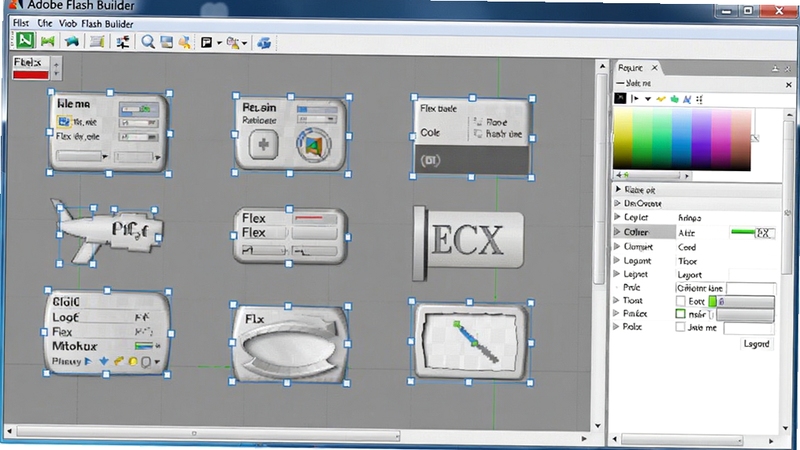The height and width of the screenshot is (450, 800).
Task: Close the Yolc me section
Action: click(x=789, y=84)
